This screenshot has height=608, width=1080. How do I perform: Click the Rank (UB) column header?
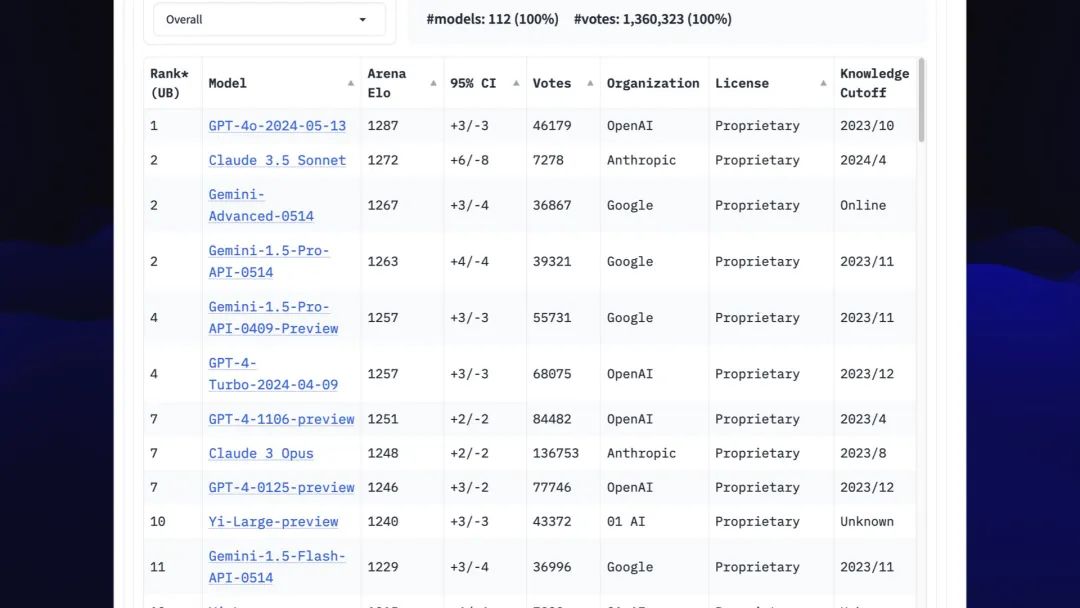pyautogui.click(x=169, y=83)
